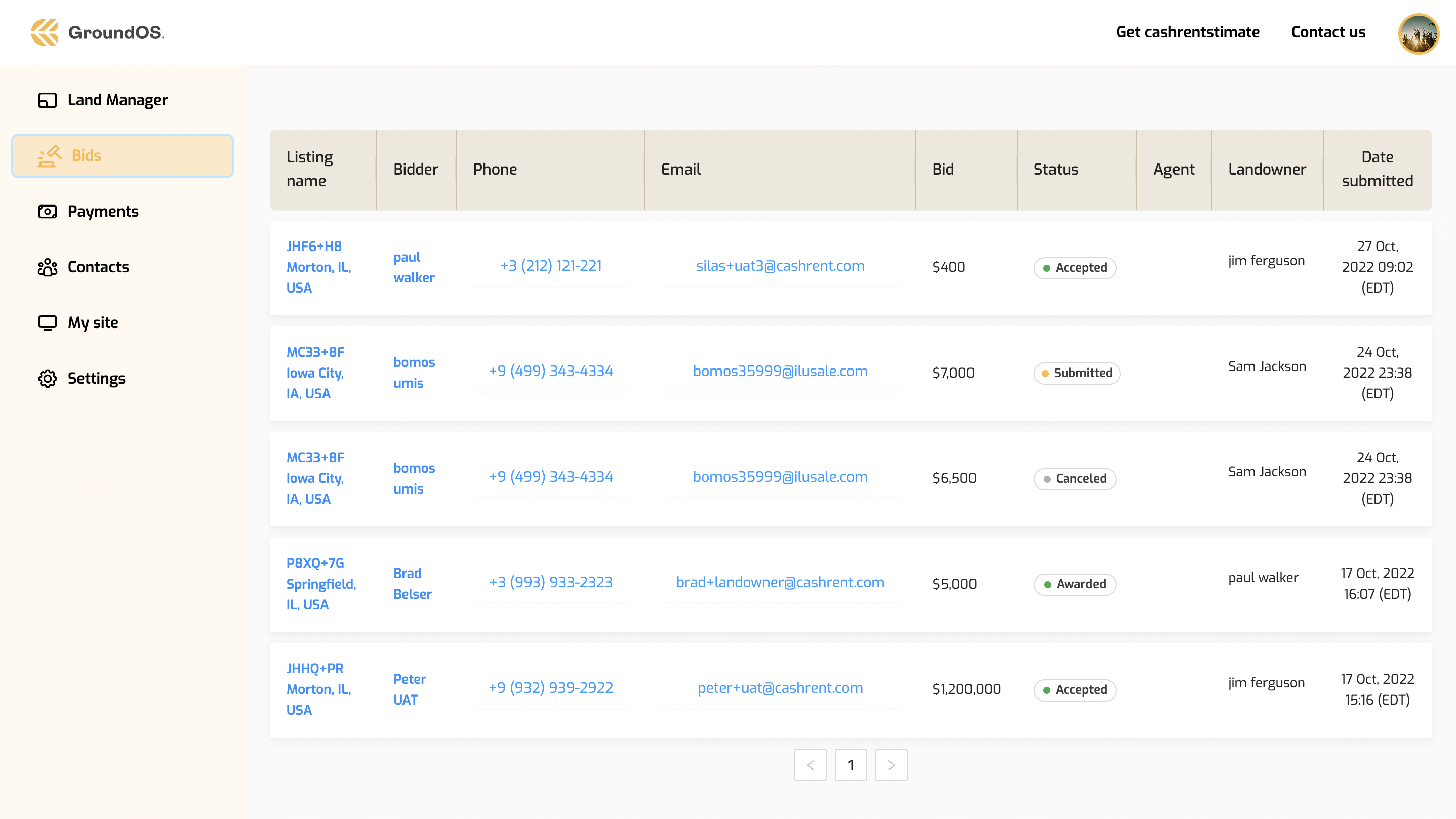Click phone +9 (932) 939-2922
The image size is (1456, 819).
click(550, 687)
